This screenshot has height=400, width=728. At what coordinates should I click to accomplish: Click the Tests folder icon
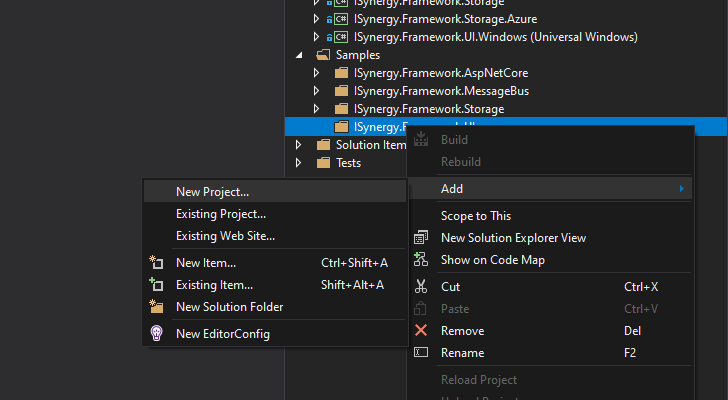coord(323,163)
